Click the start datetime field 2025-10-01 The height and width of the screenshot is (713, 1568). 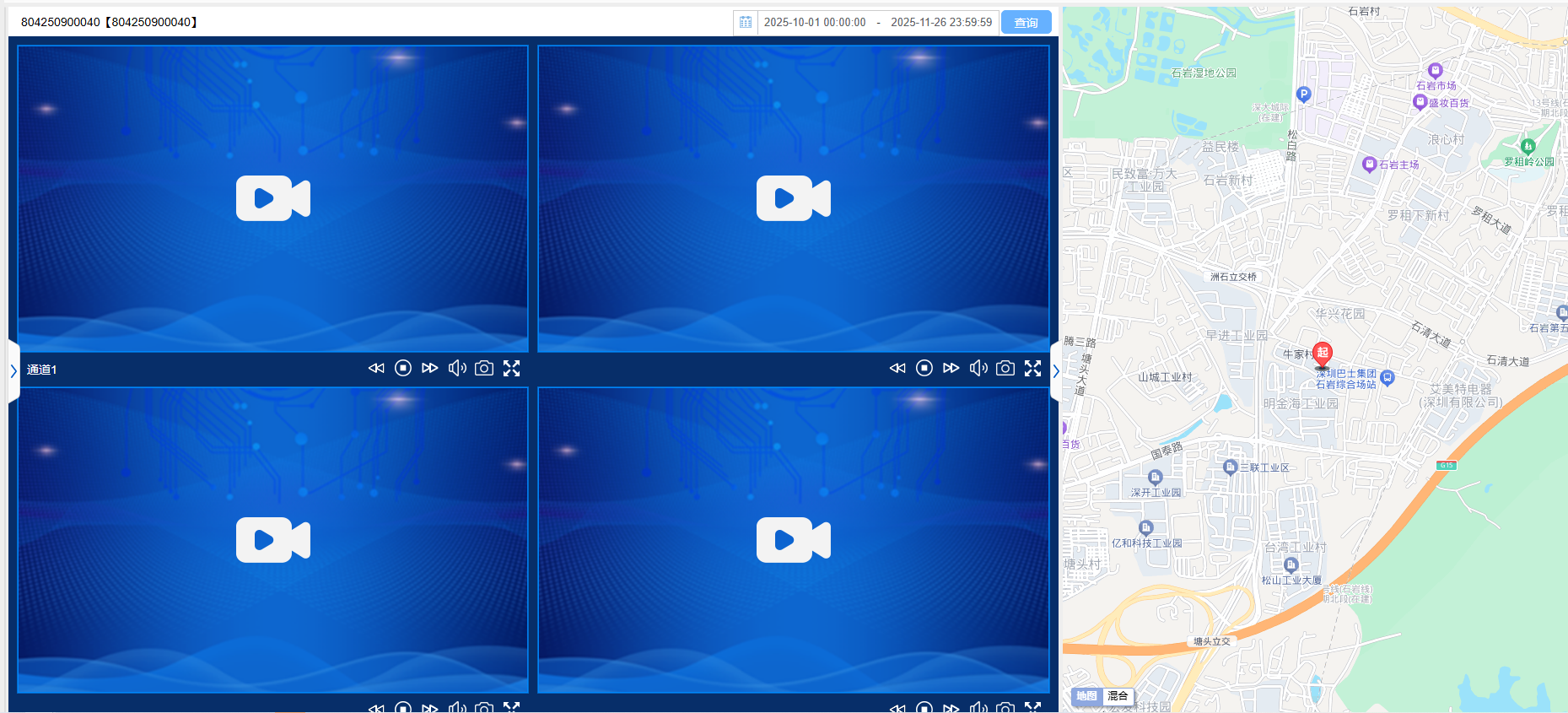point(815,23)
